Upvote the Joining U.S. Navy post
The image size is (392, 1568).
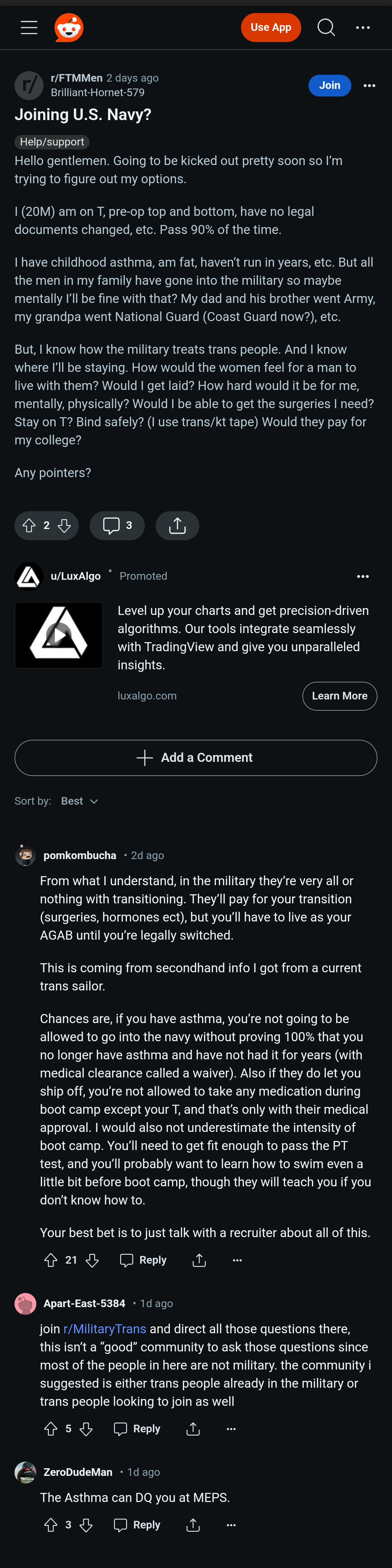point(29,525)
